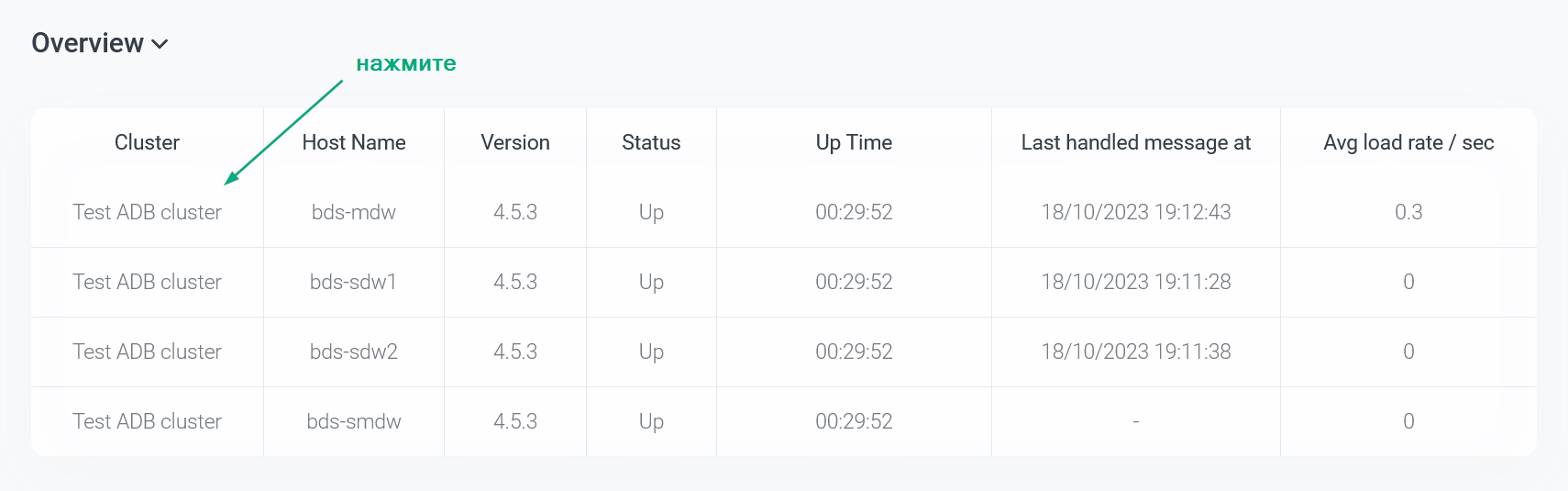Select the bds-sdw1 host name cell
Viewport: 1568px width, 491px height.
coord(353,282)
